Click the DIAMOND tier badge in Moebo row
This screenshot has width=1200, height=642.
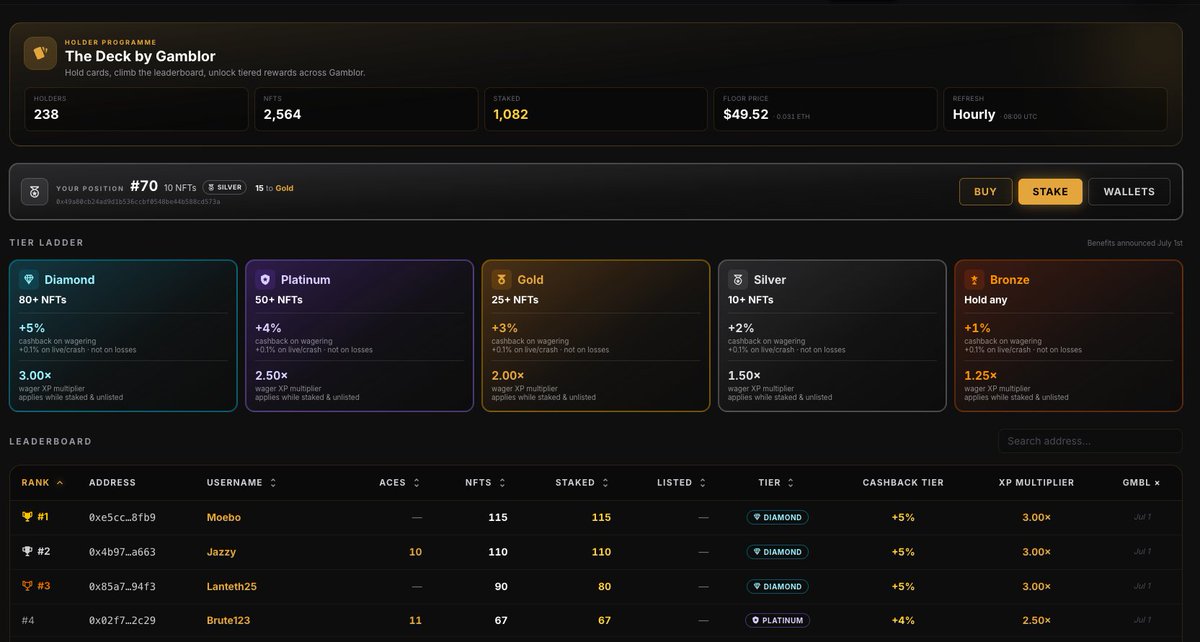[x=777, y=517]
